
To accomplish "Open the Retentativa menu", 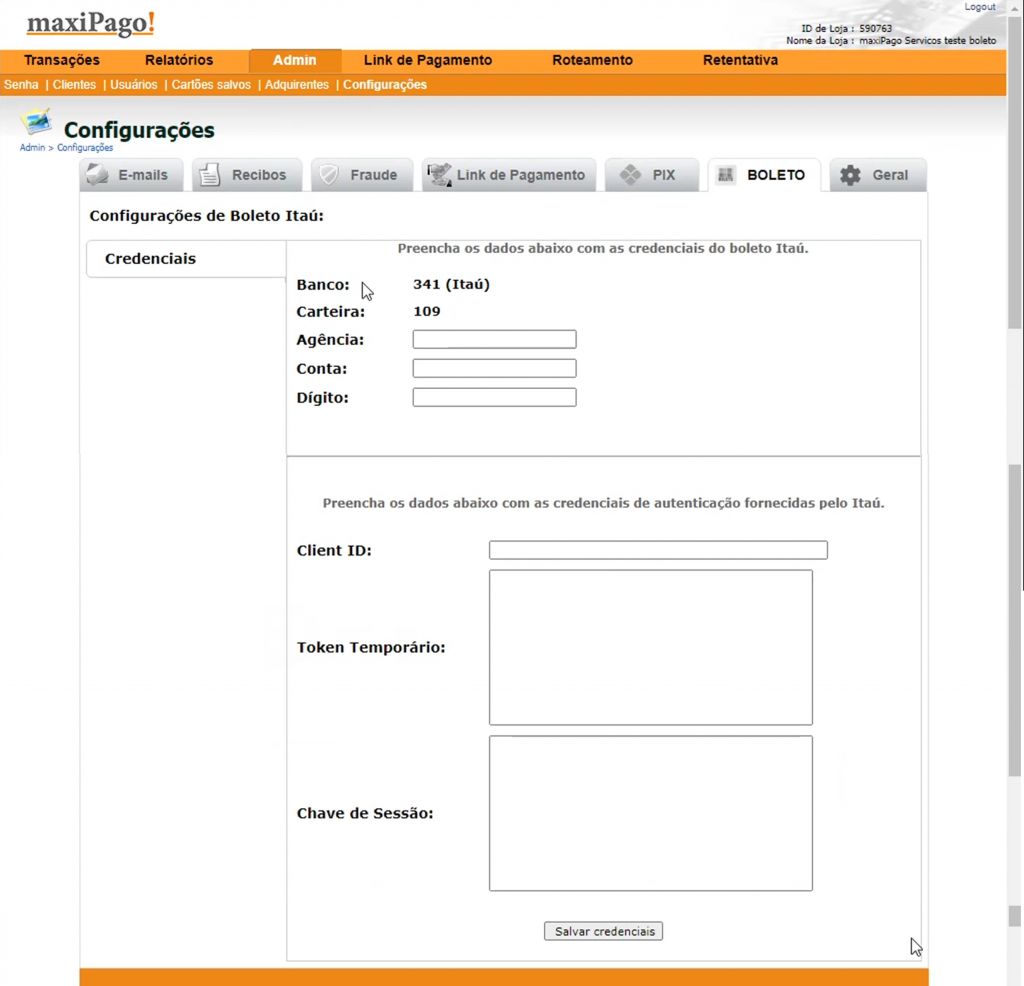I will [x=741, y=60].
